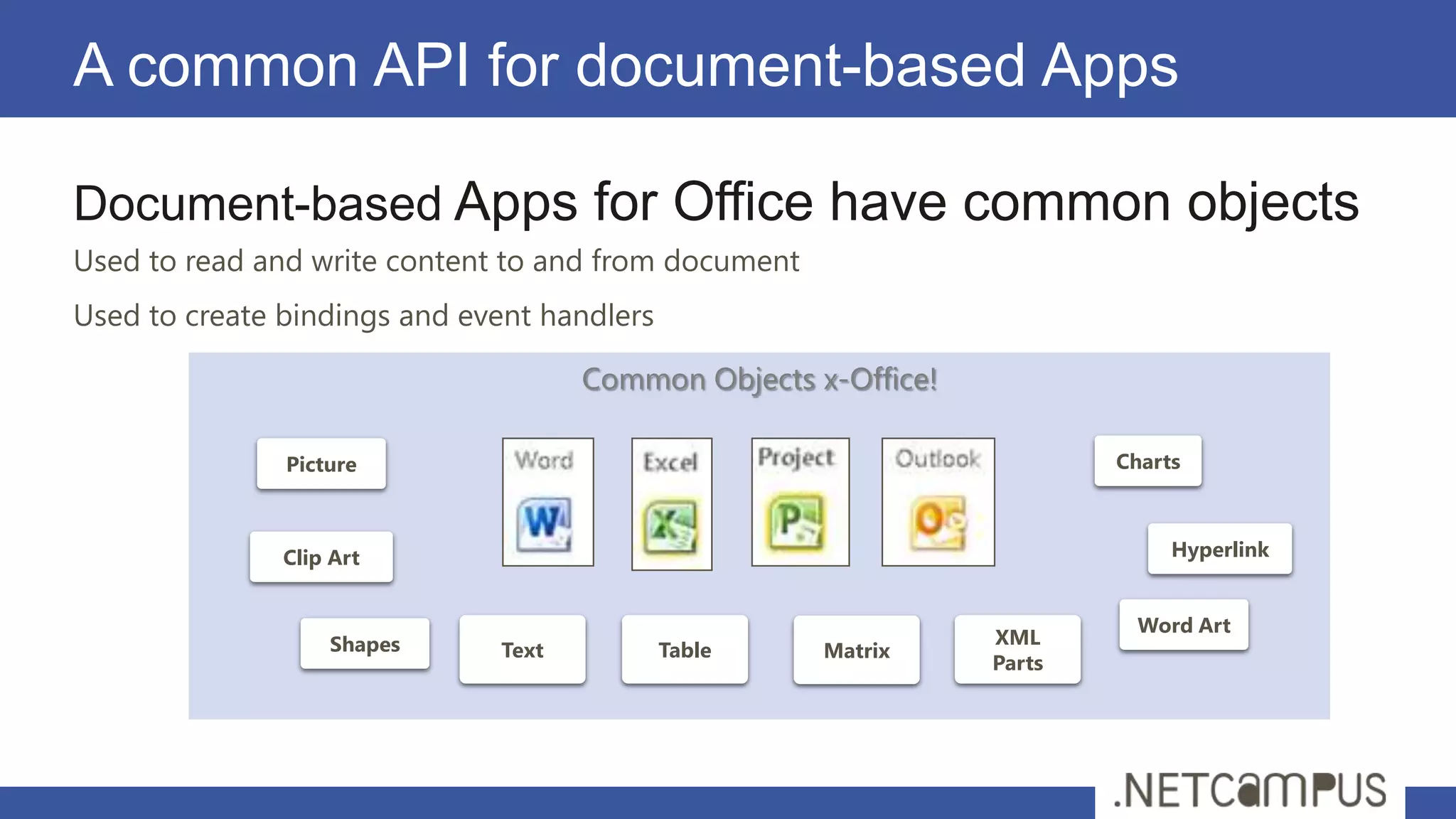Screen dimensions: 1456x819
Task: Select the Text object box
Action: coord(523,650)
